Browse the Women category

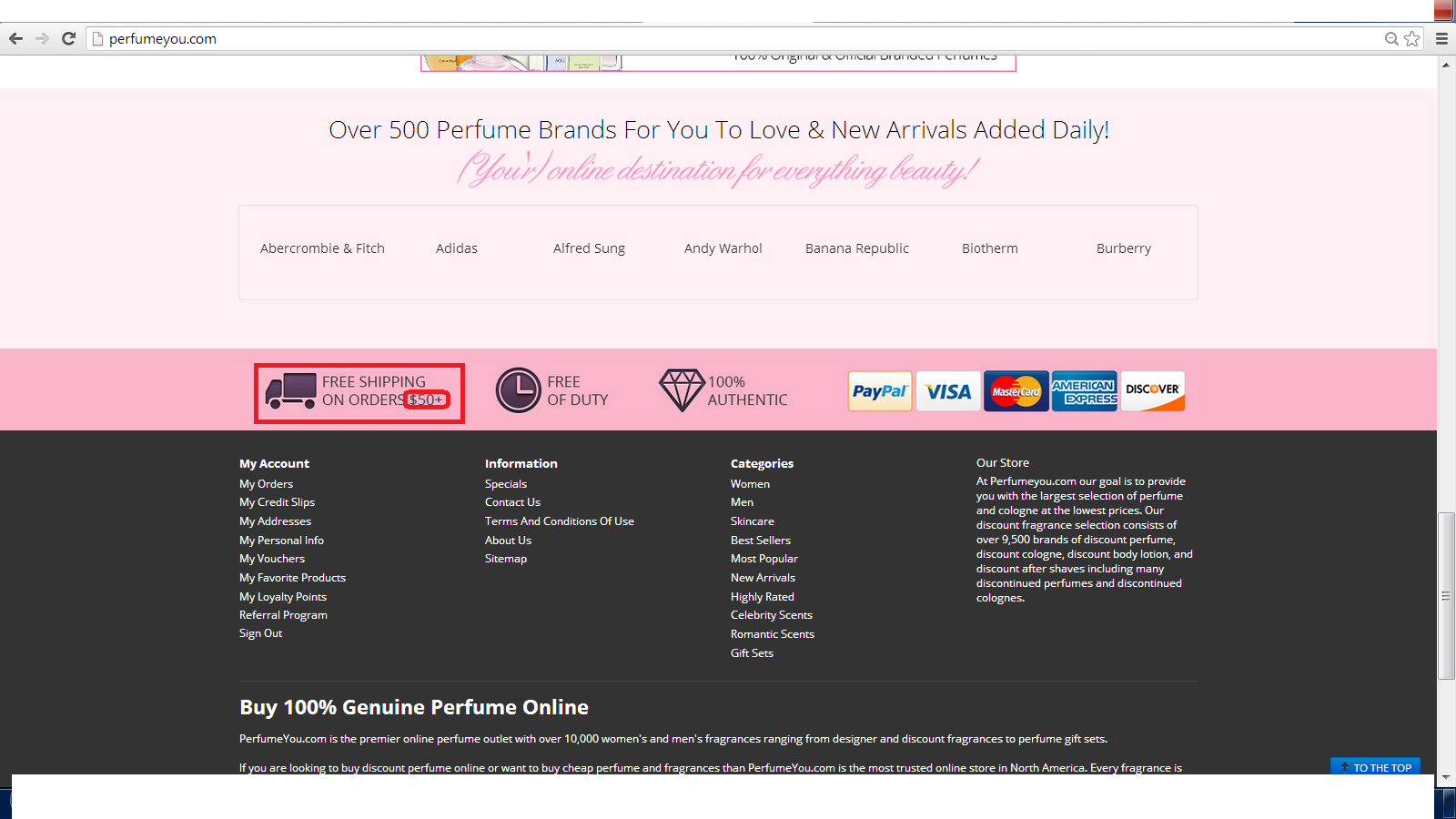[x=750, y=484]
